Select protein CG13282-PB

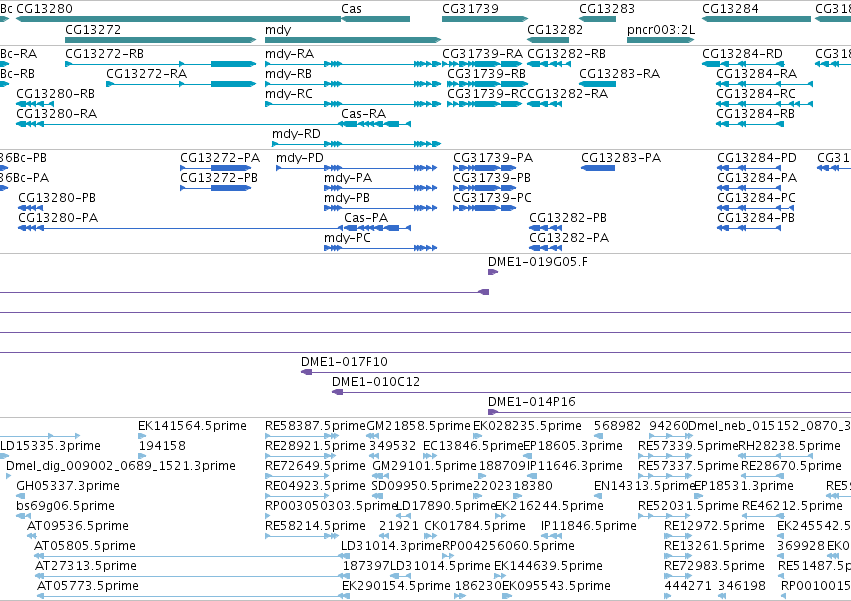click(568, 218)
